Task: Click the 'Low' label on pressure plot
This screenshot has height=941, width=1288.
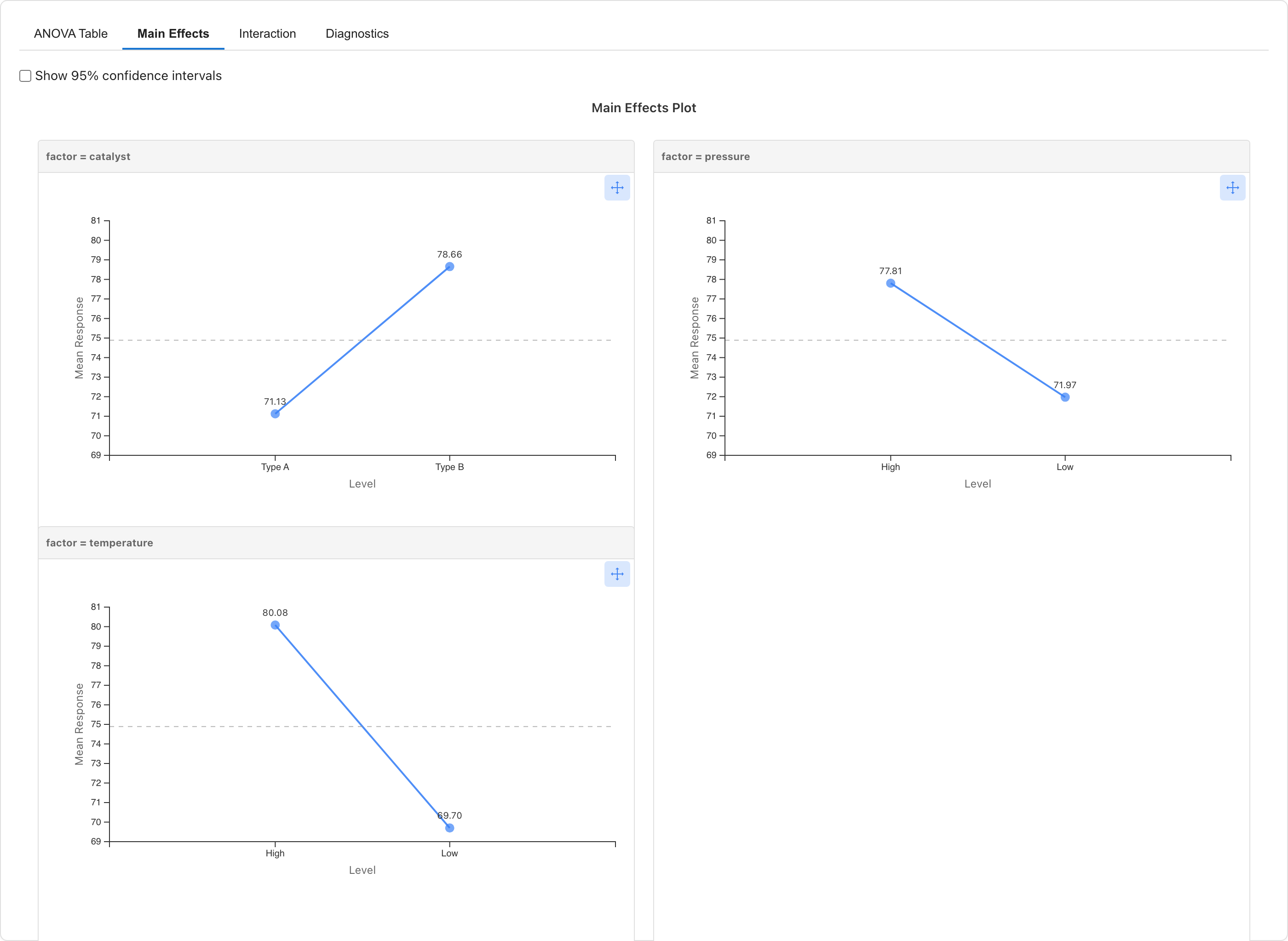Action: [1065, 467]
